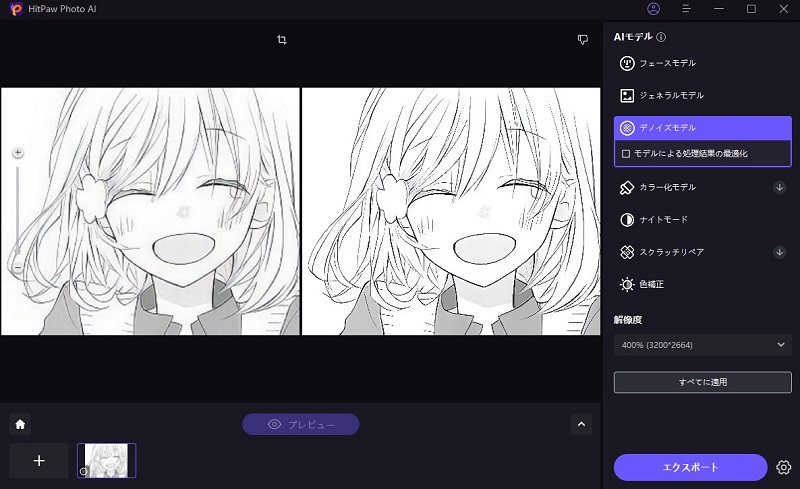Select the ナイトモード night mode
The width and height of the screenshot is (800, 489).
click(703, 219)
